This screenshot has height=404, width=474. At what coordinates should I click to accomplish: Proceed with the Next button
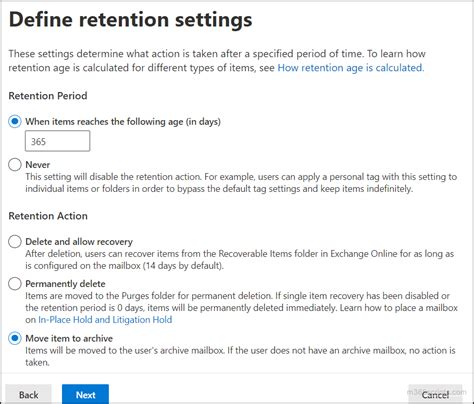pyautogui.click(x=85, y=395)
